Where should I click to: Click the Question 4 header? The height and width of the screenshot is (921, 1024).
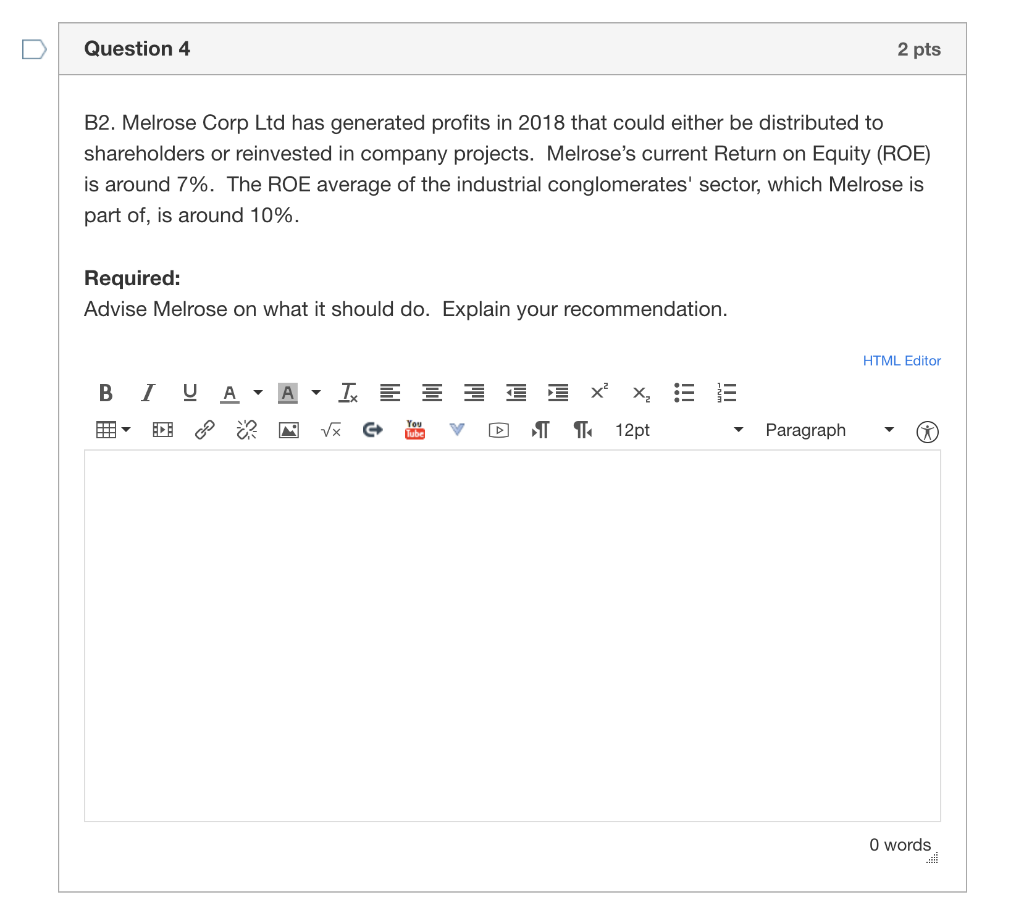[137, 48]
